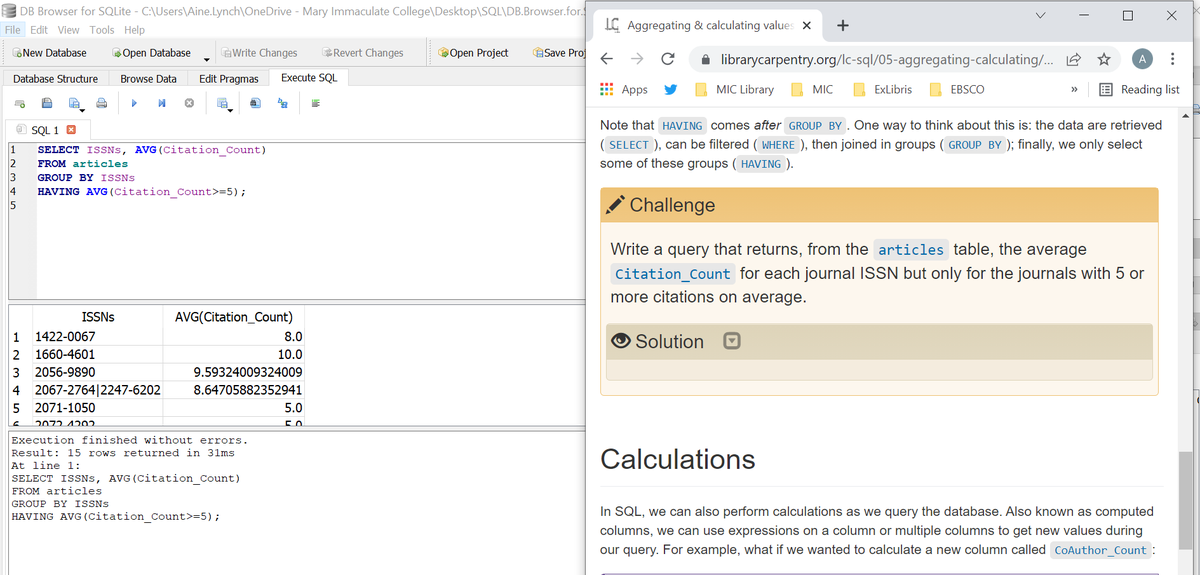Click the Chrome back arrow

tap(607, 59)
